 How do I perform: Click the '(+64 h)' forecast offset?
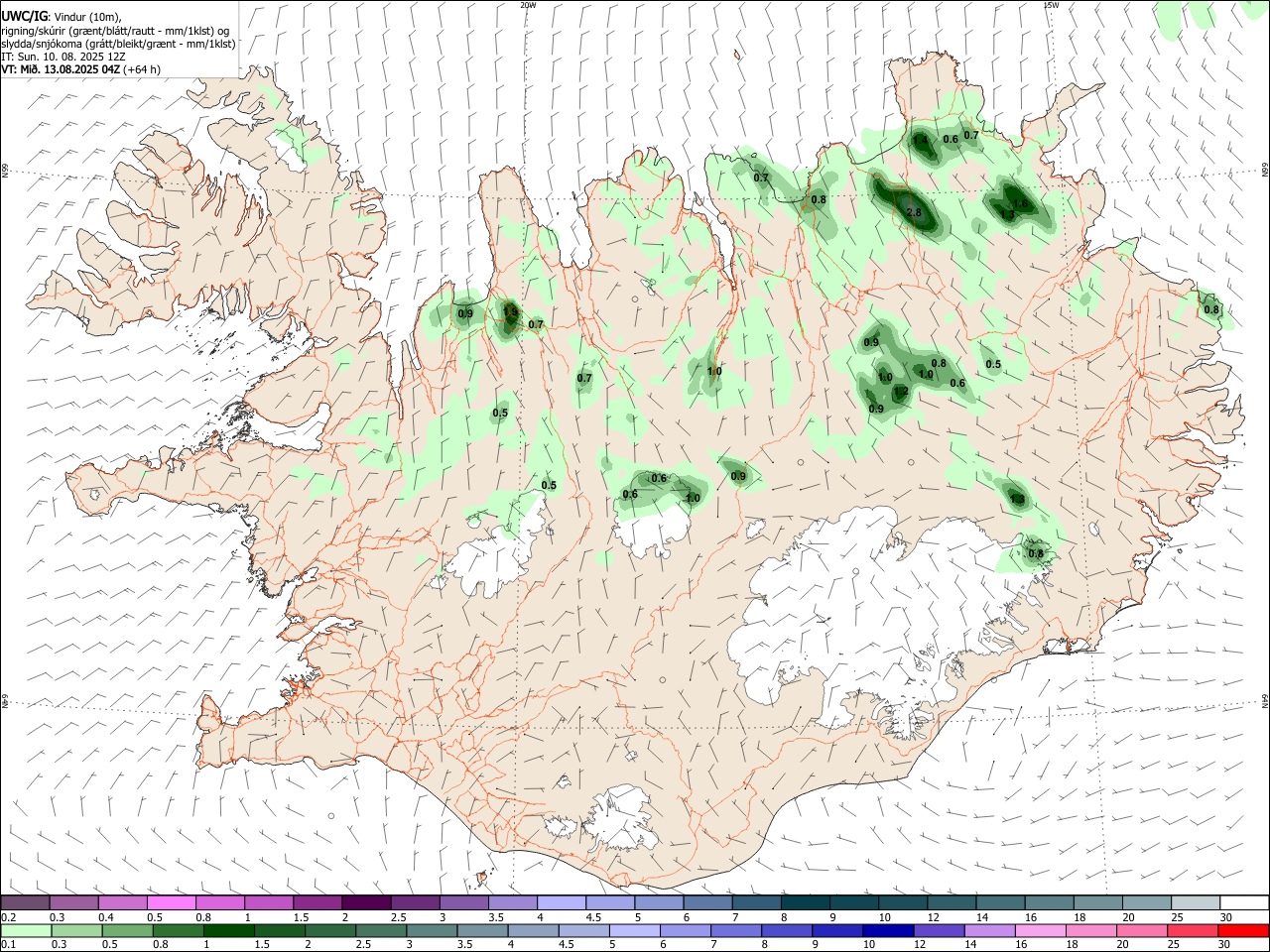point(142,69)
